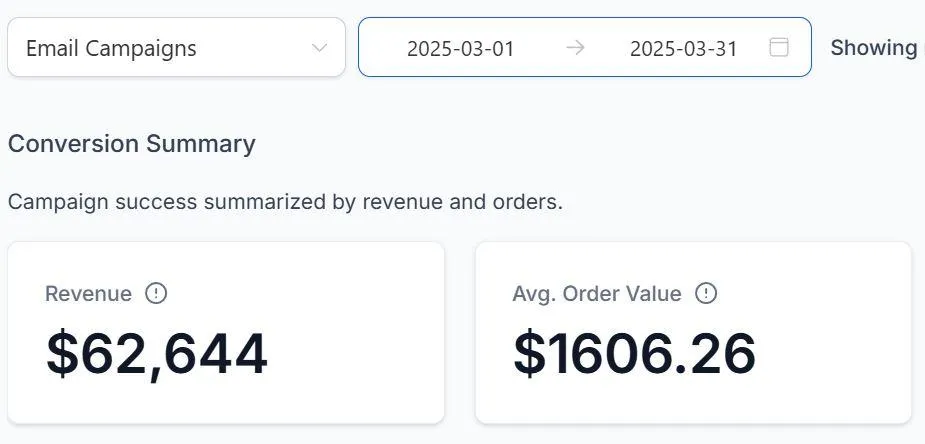Select the Avg. Order Value label
This screenshot has height=444, width=925.
(597, 294)
